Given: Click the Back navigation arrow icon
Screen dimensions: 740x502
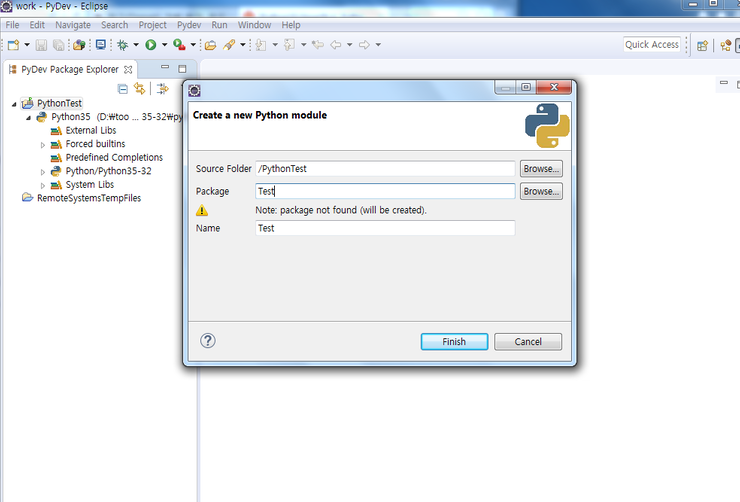Looking at the screenshot, I should (336, 45).
